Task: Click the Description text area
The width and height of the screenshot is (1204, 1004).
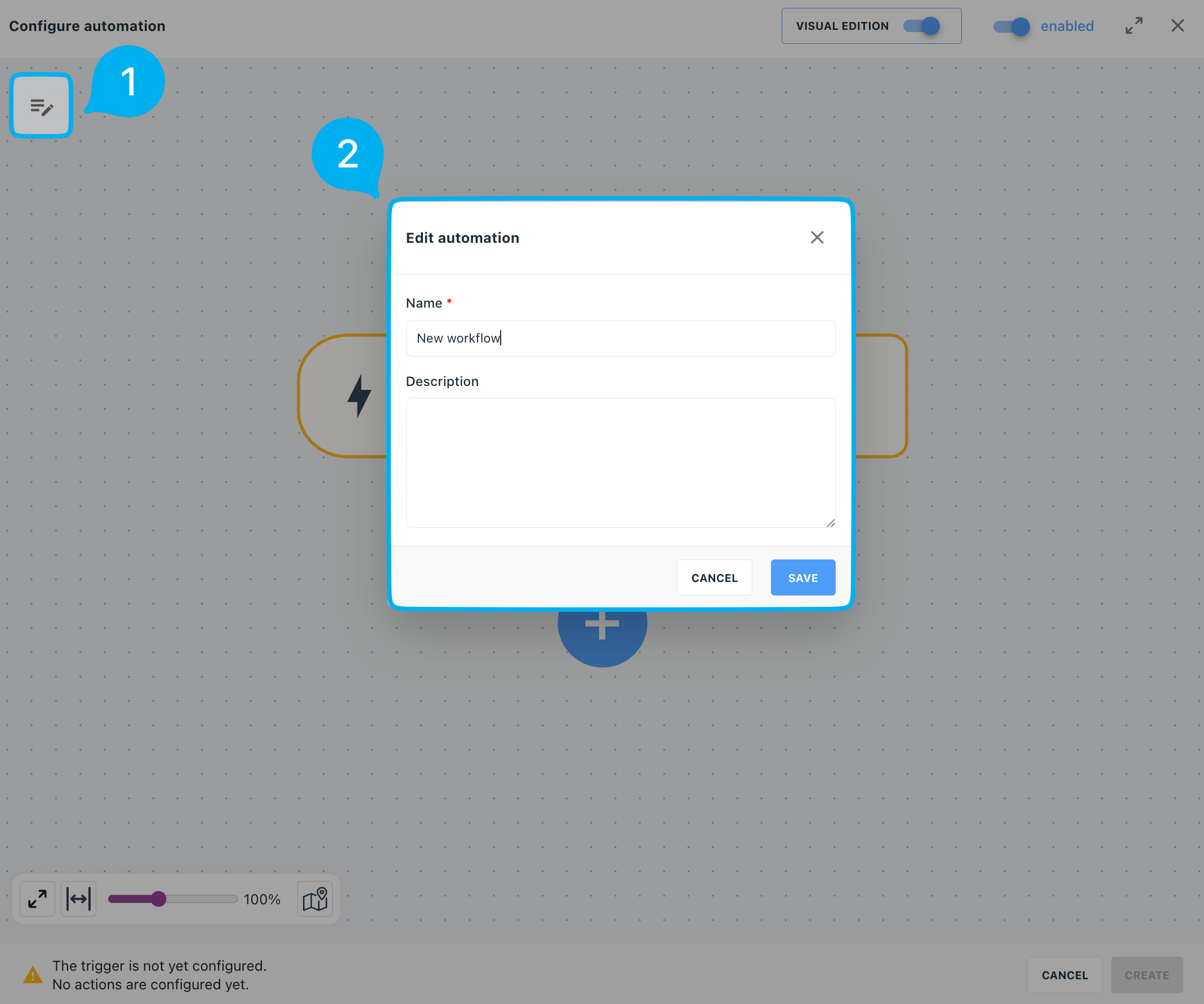Action: 621,463
